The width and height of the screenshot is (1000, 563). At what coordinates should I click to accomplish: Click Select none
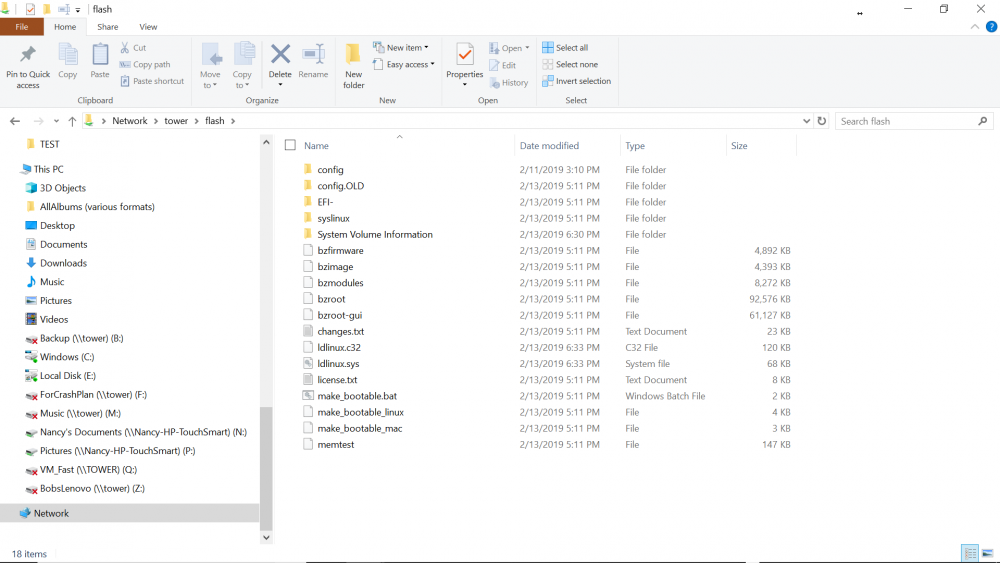[570, 64]
